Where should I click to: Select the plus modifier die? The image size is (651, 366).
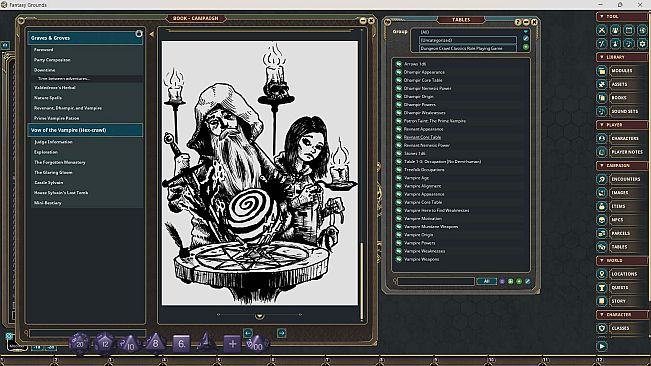point(232,344)
